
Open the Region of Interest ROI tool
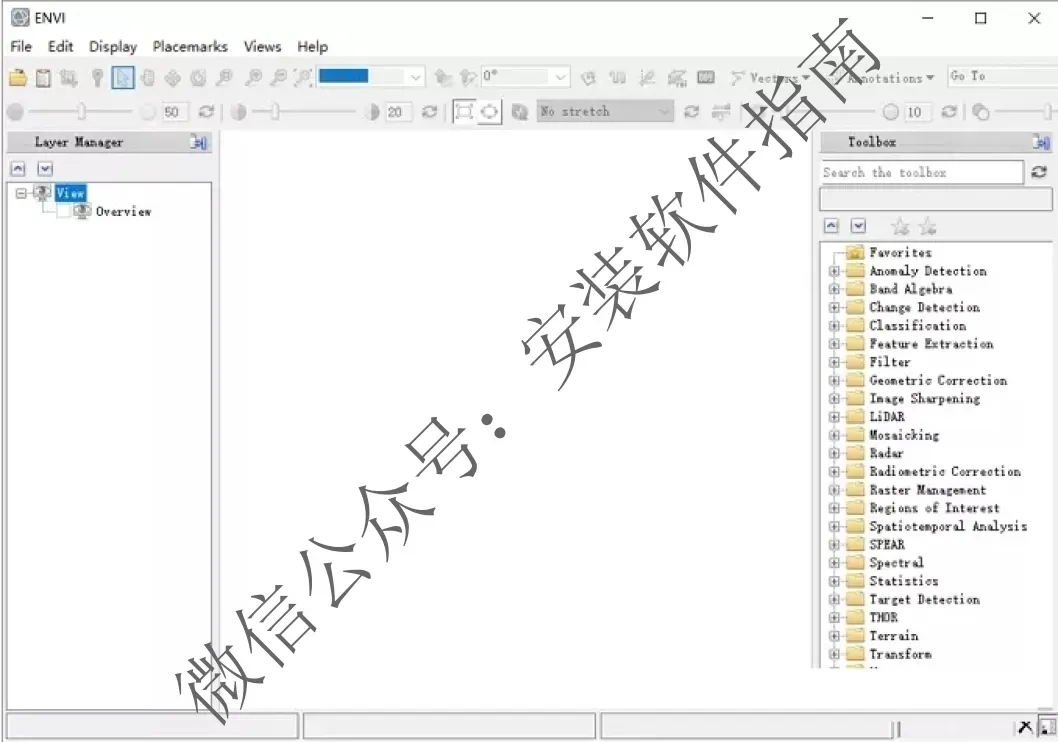coord(677,78)
